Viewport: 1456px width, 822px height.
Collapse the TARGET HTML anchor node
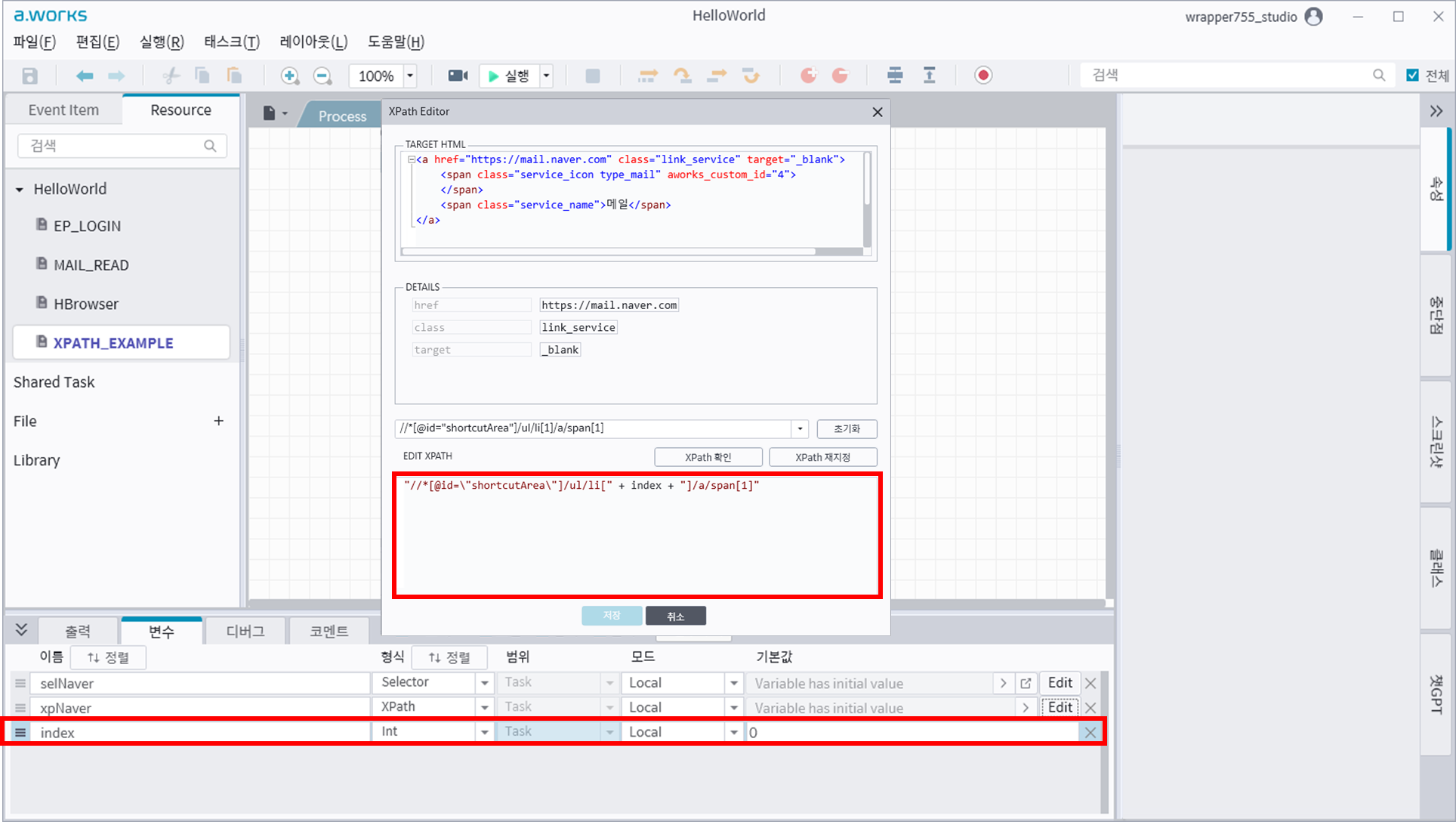412,159
